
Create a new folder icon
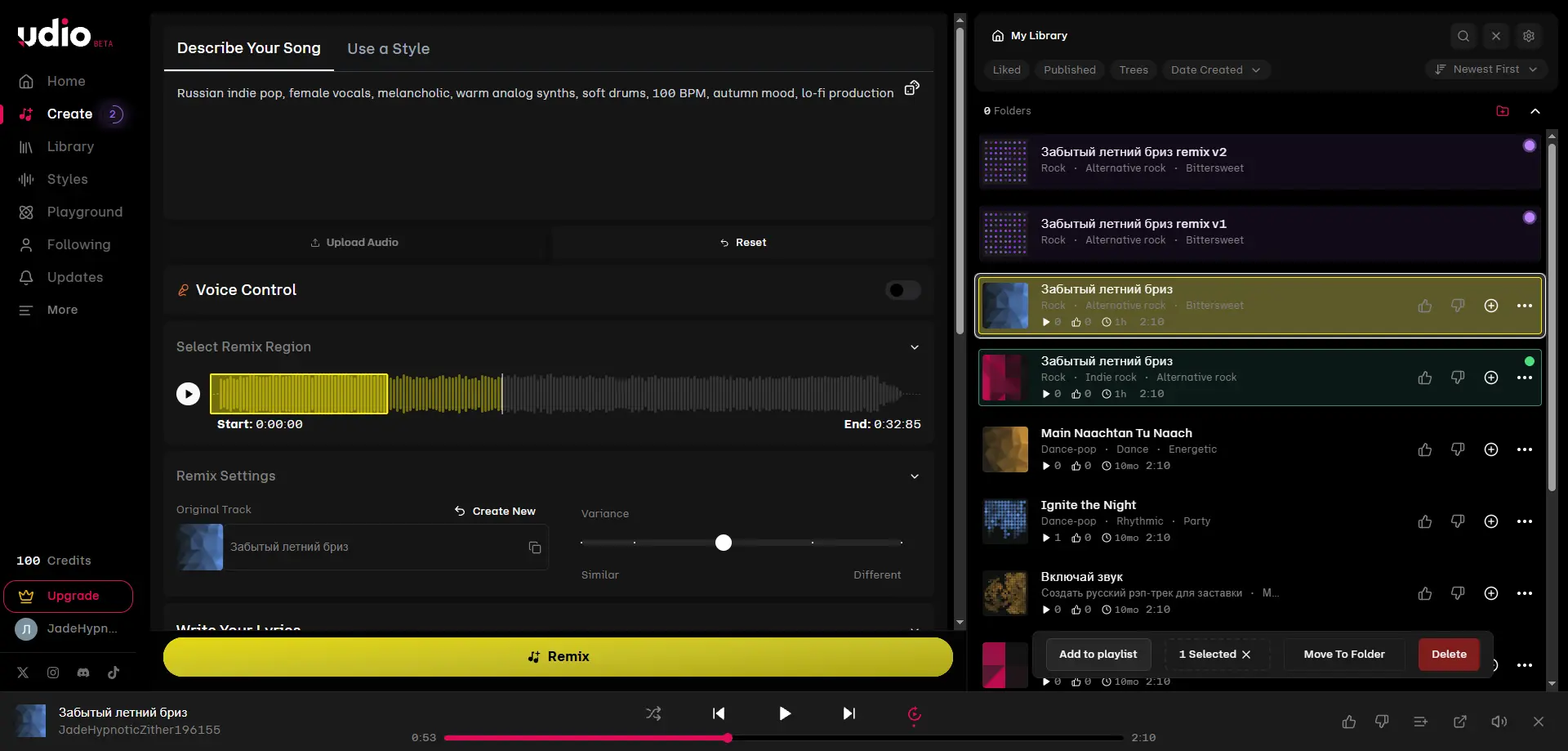[x=1503, y=111]
